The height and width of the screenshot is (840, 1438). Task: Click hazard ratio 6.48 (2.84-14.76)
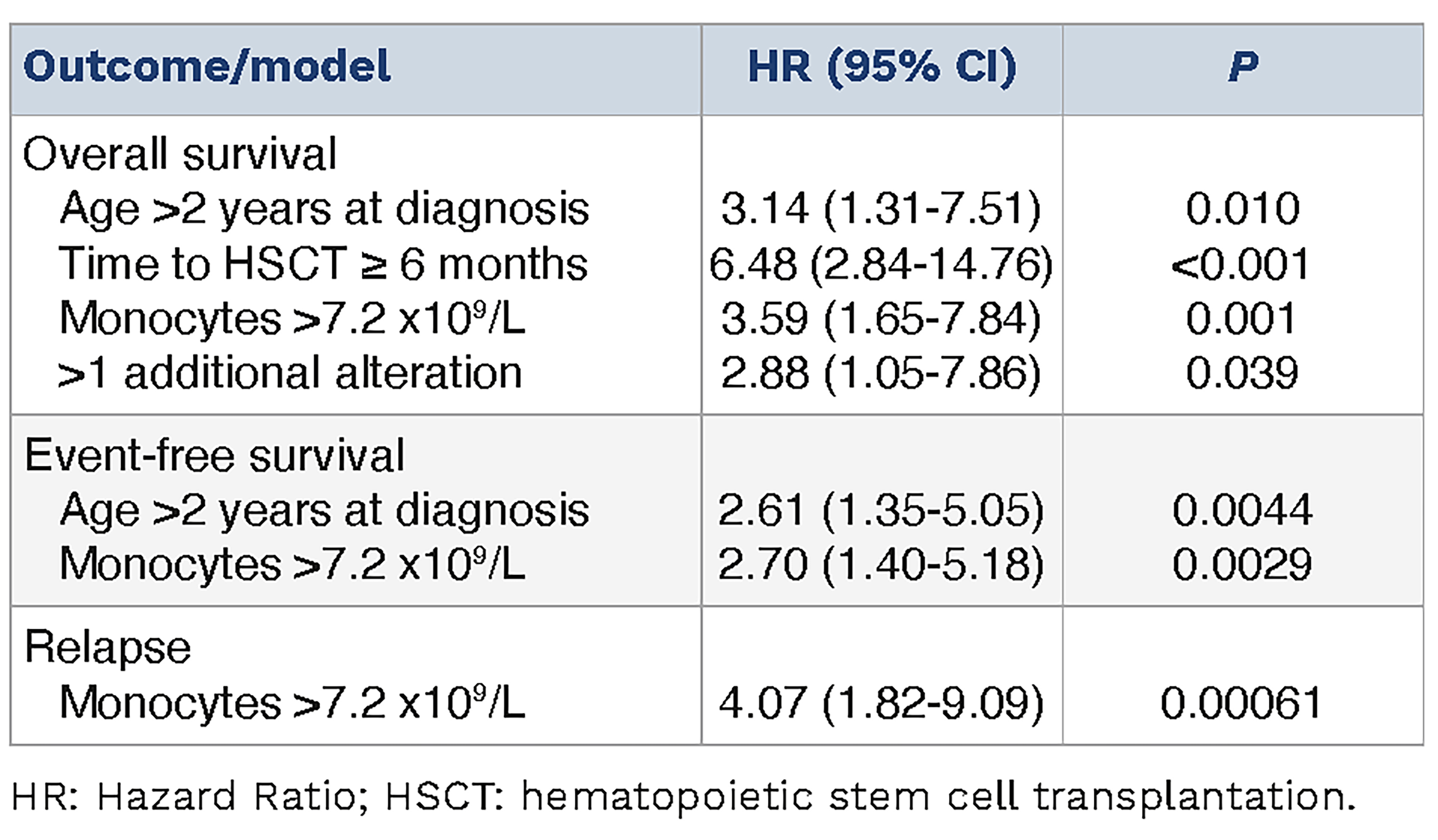click(x=881, y=264)
